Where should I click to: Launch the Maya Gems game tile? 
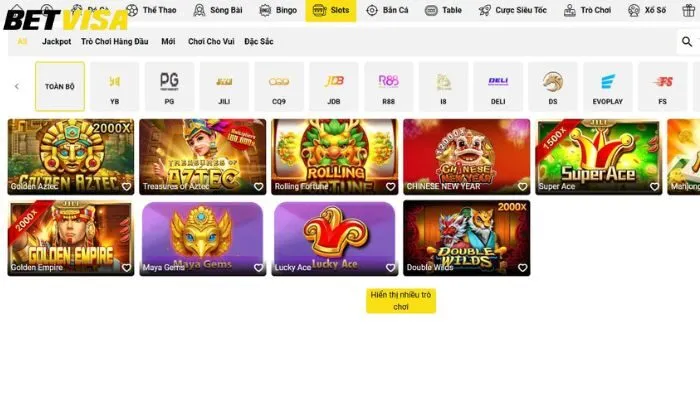click(x=203, y=238)
